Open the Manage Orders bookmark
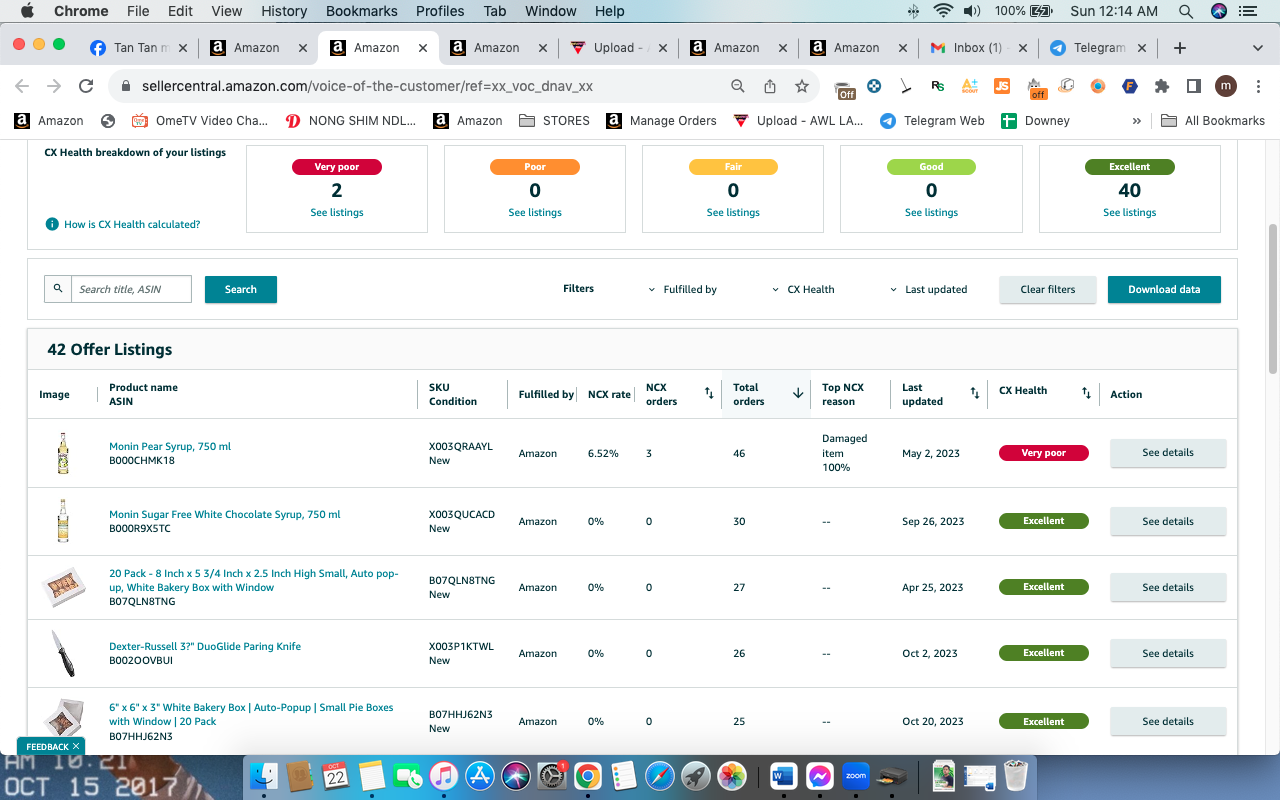This screenshot has height=800, width=1280. click(662, 121)
